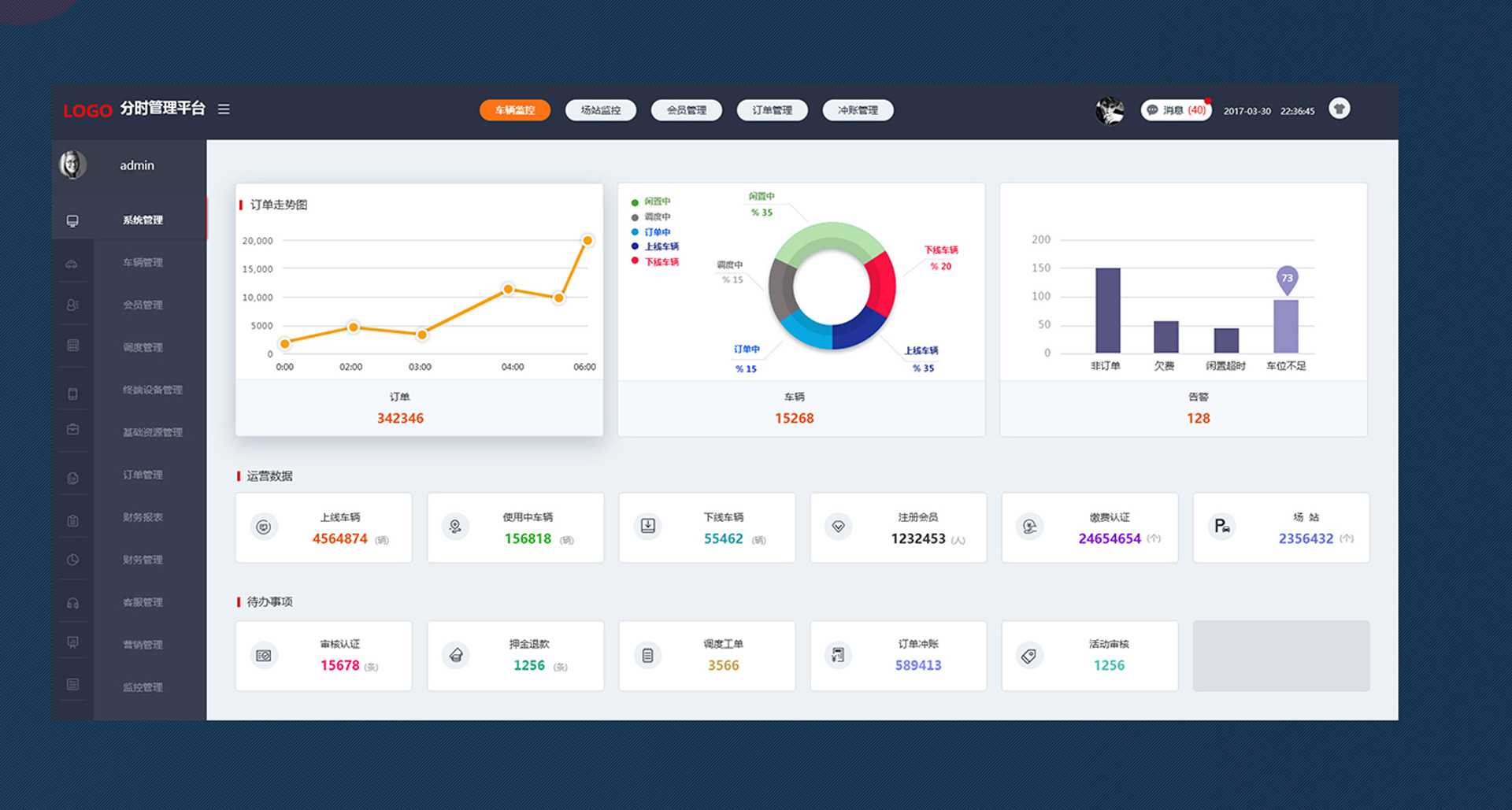This screenshot has width=1512, height=810.
Task: Toggle the 调度中 gray legend item
Action: tap(650, 216)
